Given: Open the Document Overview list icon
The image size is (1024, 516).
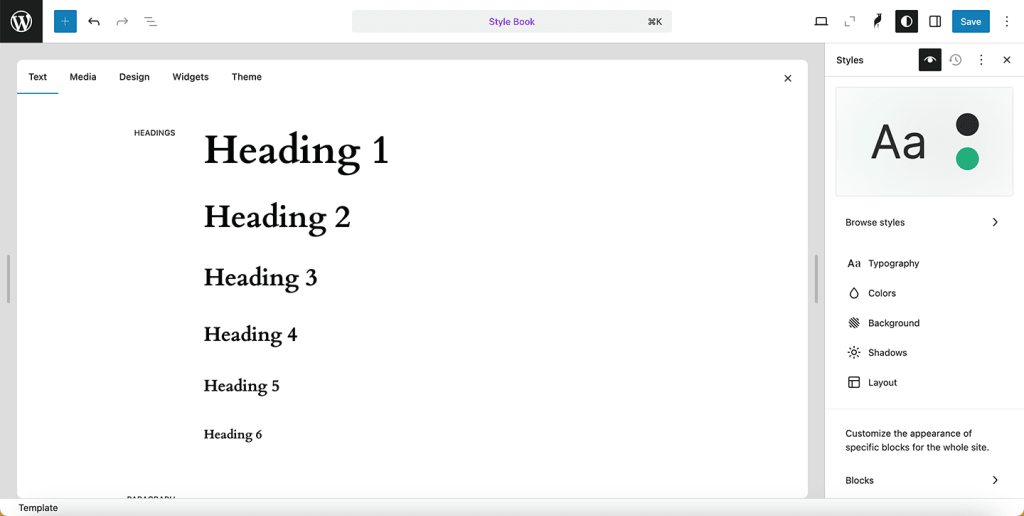Looking at the screenshot, I should tap(150, 21).
